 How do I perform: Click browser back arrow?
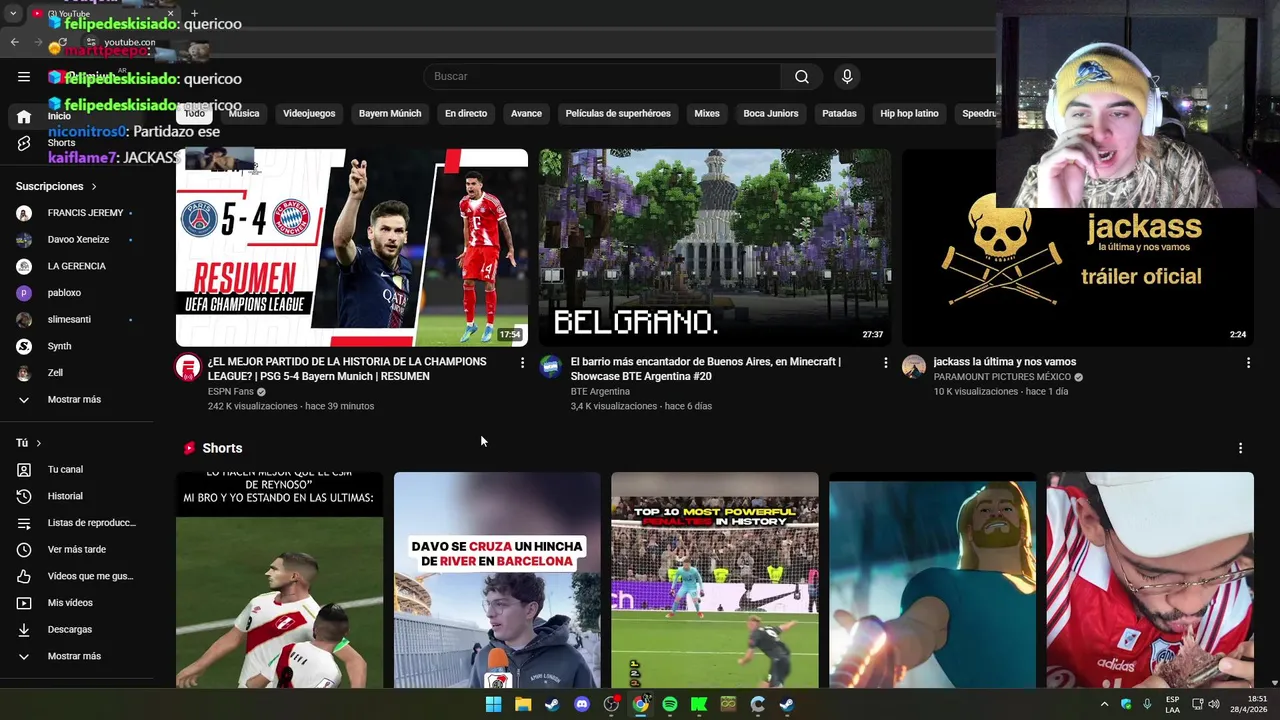pyautogui.click(x=14, y=42)
